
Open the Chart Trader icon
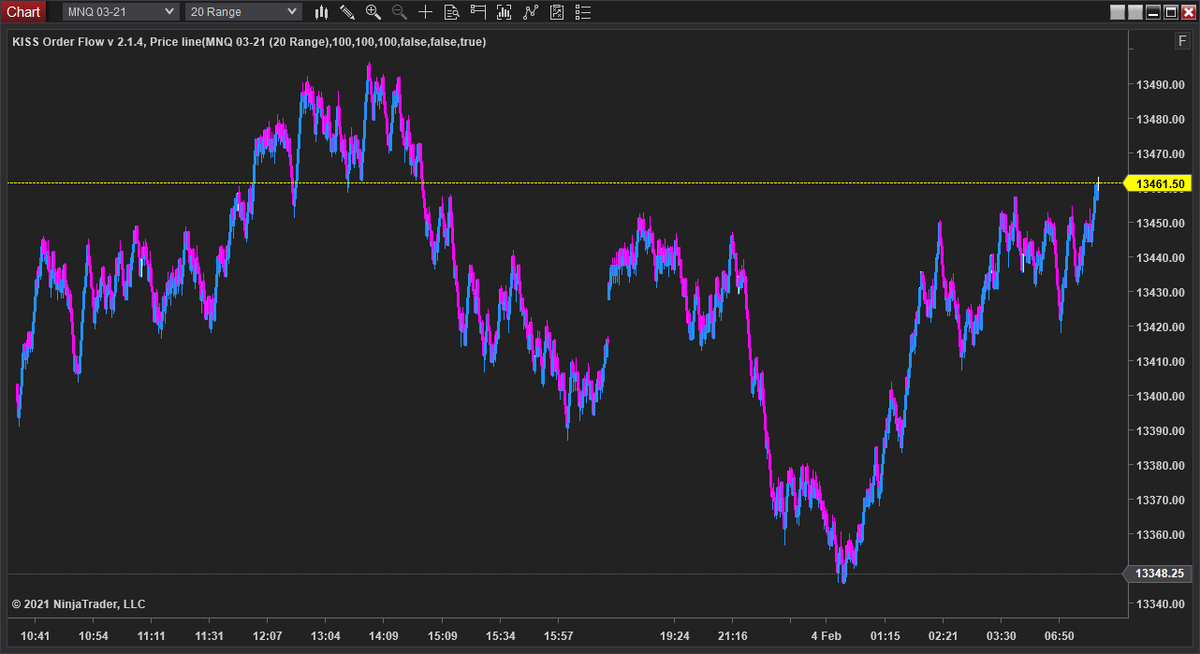point(477,12)
